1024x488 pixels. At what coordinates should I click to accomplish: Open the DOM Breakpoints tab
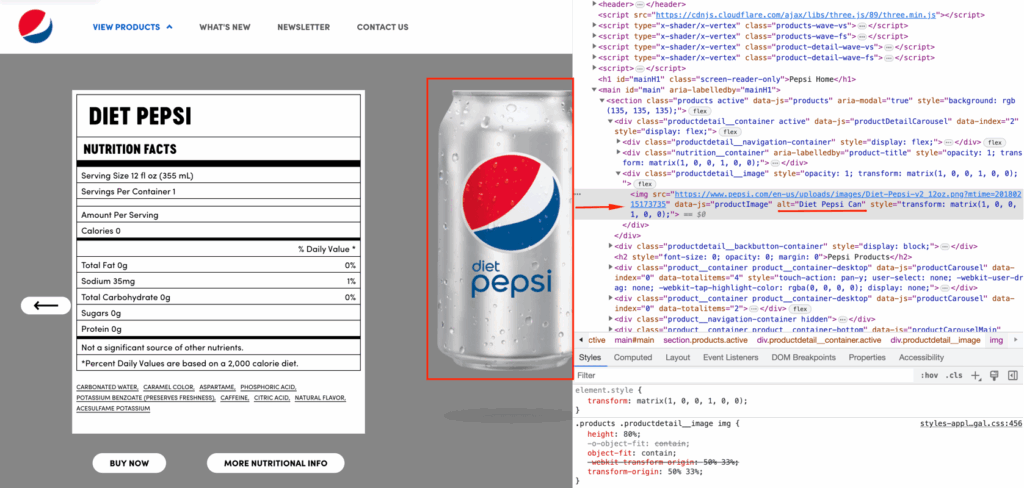pos(803,358)
